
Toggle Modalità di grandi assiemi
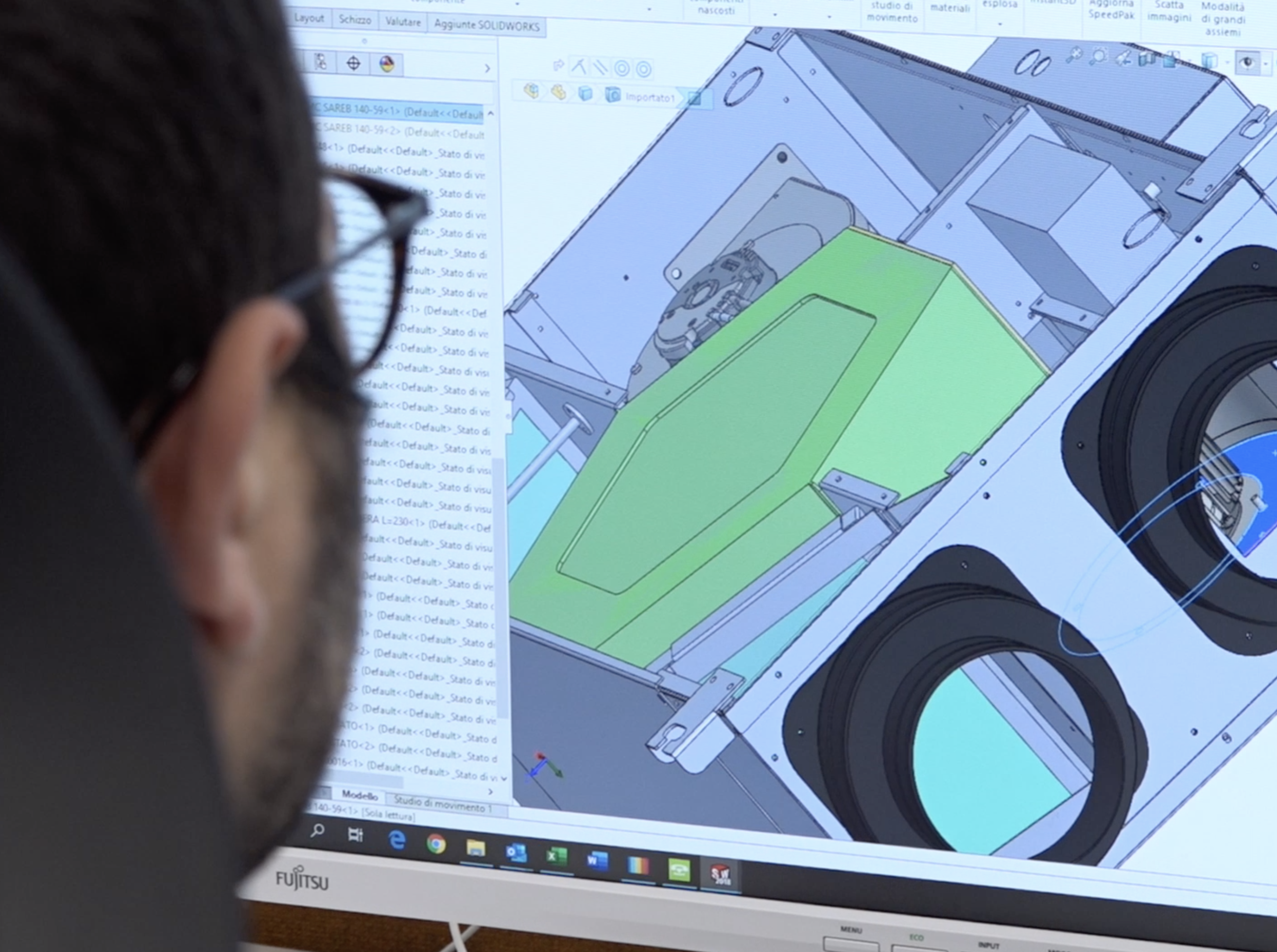pos(1223,19)
